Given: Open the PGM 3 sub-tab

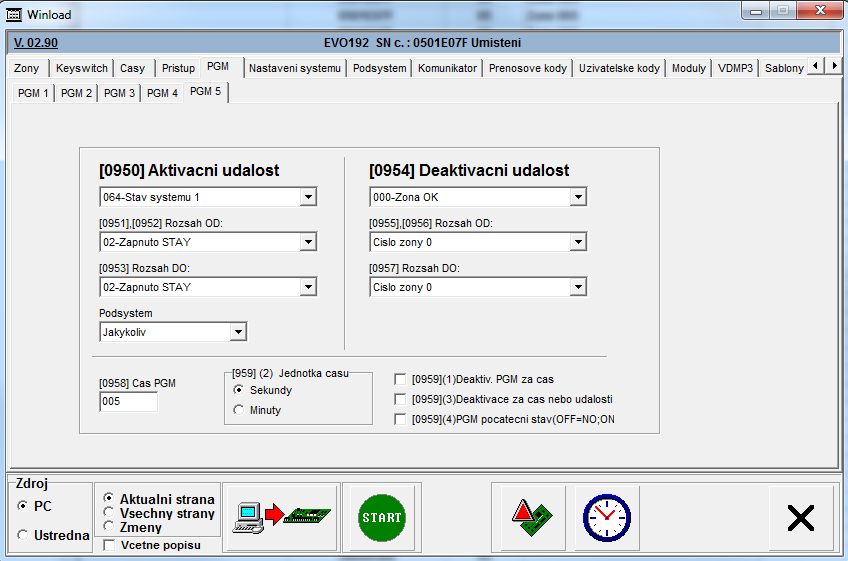Looking at the screenshot, I should 119,93.
